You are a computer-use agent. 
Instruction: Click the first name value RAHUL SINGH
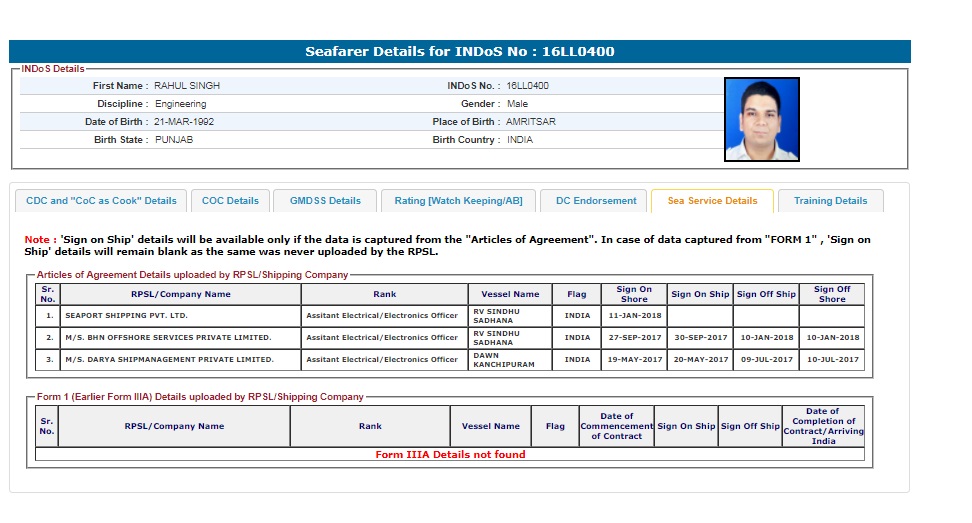pyautogui.click(x=187, y=86)
